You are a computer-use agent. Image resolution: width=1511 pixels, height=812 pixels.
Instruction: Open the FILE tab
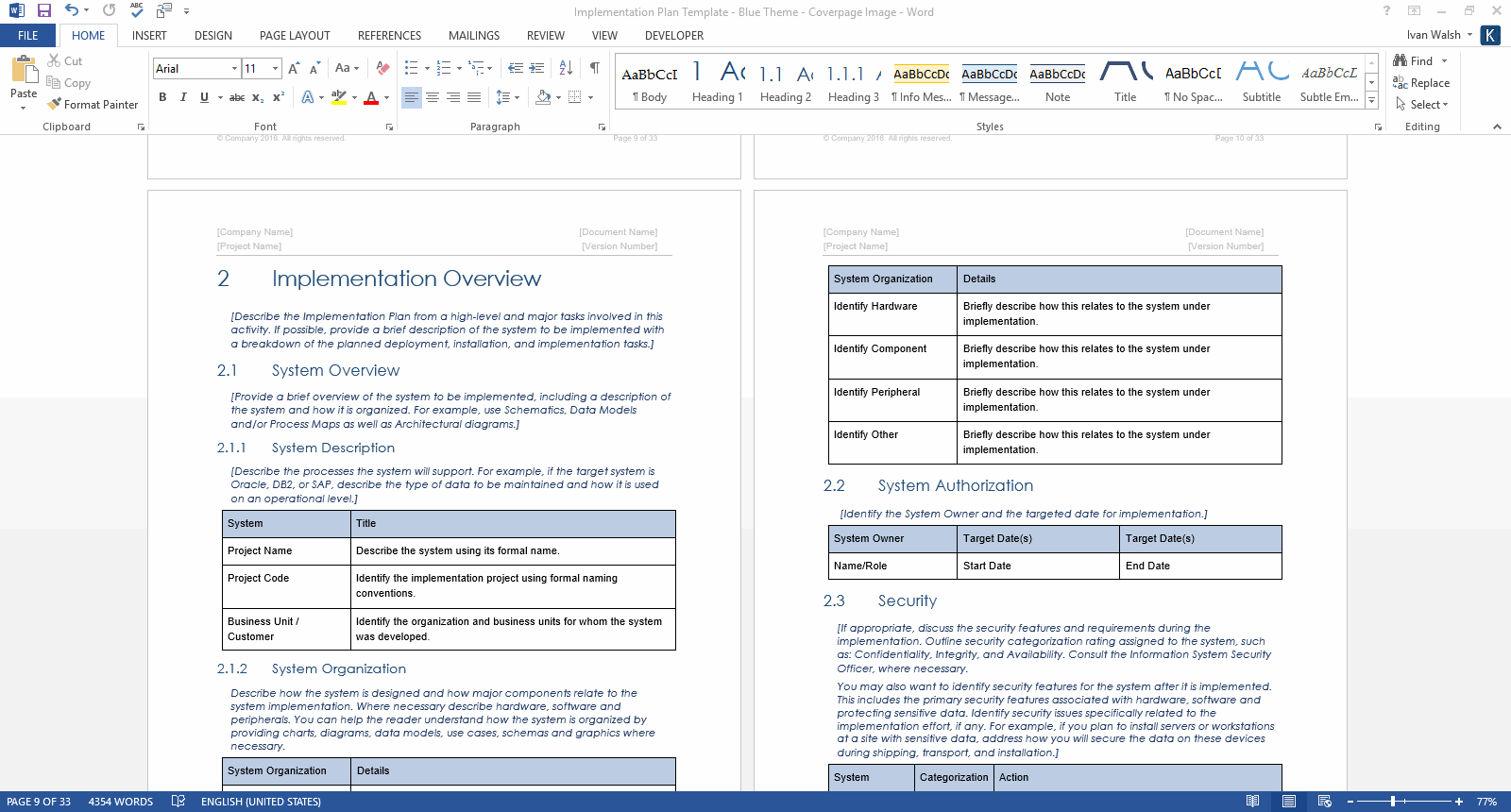28,36
